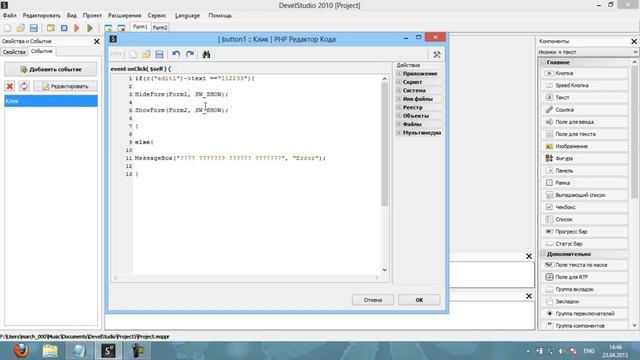Select the Чекбокс component
The height and width of the screenshot is (360, 640).
[x=584, y=207]
